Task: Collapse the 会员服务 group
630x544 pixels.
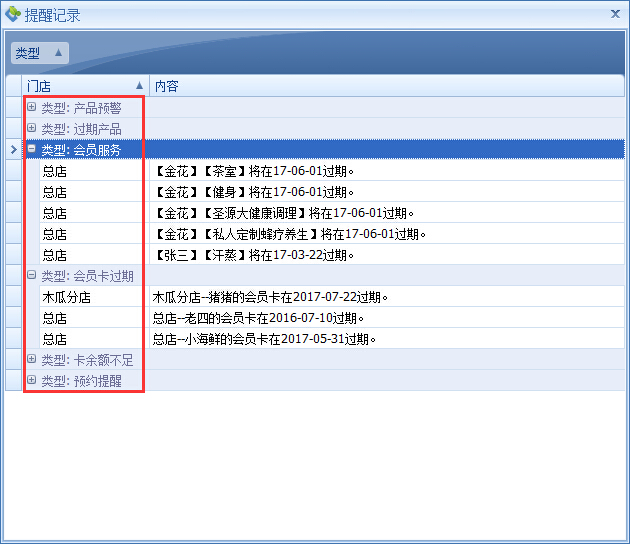Action: coord(32,150)
